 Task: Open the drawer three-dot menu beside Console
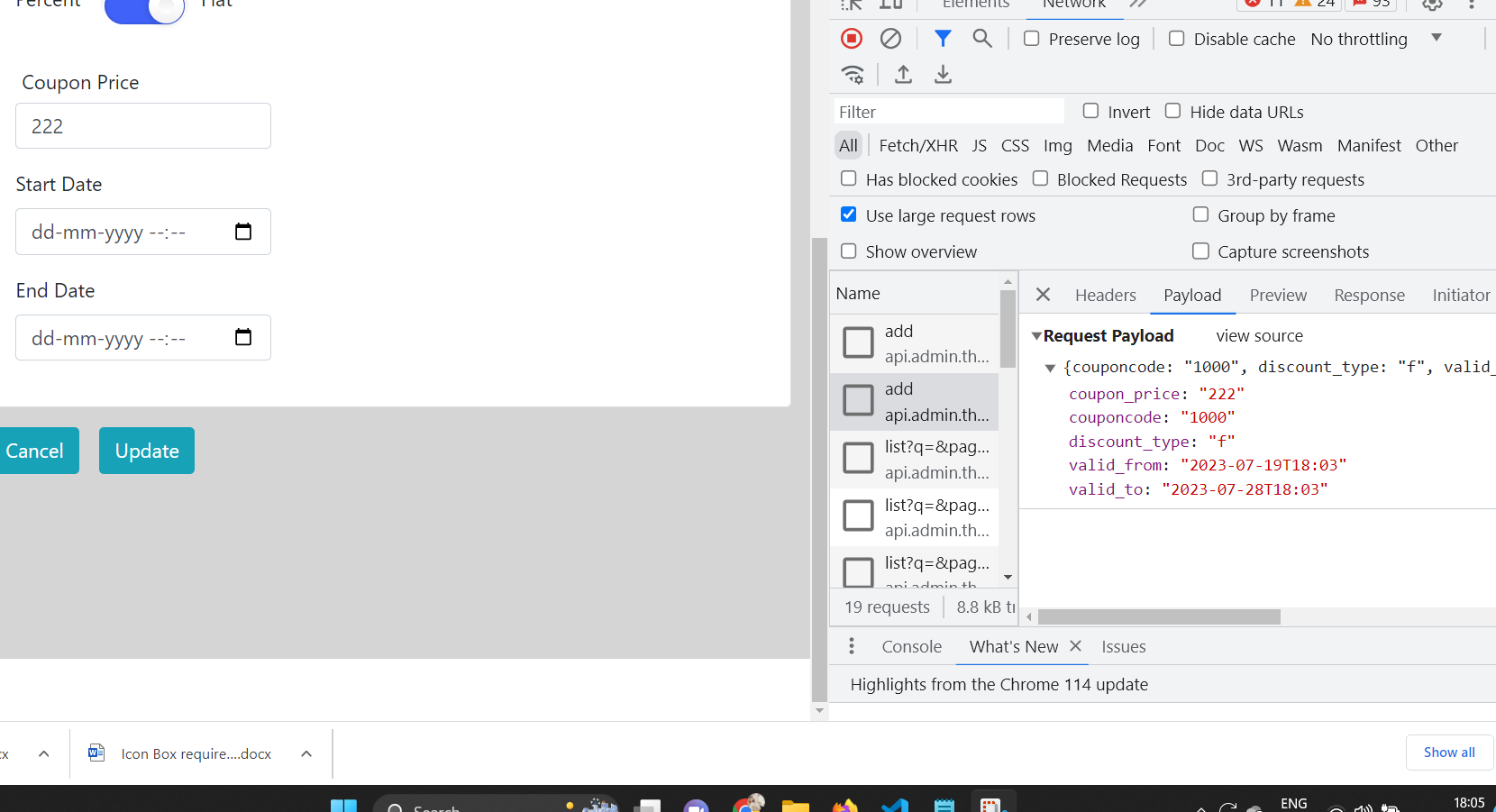(x=852, y=646)
